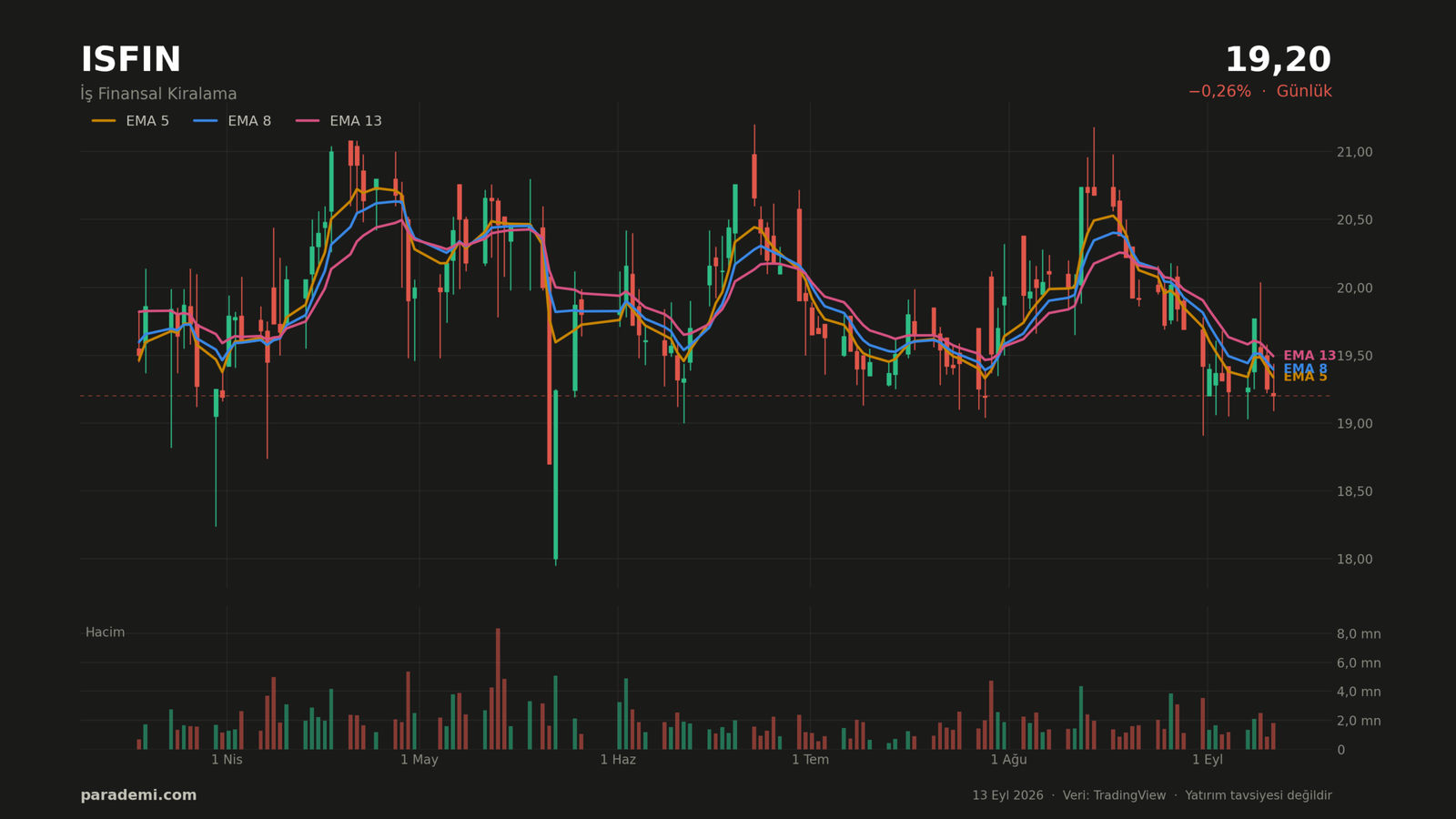The height and width of the screenshot is (819, 1456).
Task: Click the 2,0 mn volume axis label
Action: coord(1359,722)
